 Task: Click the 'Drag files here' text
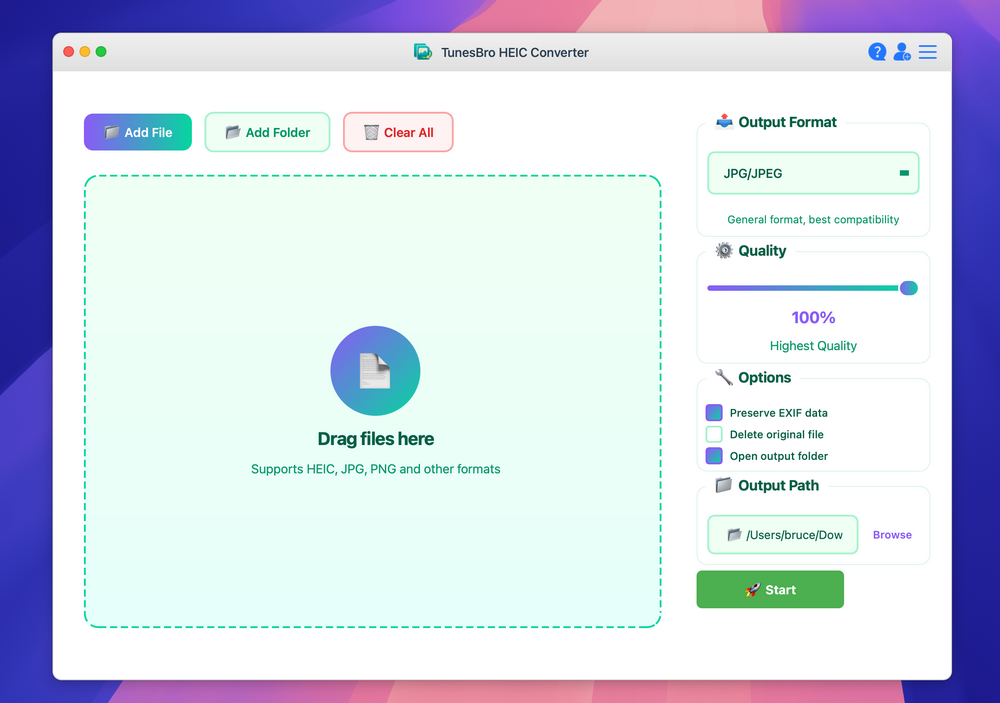(376, 439)
